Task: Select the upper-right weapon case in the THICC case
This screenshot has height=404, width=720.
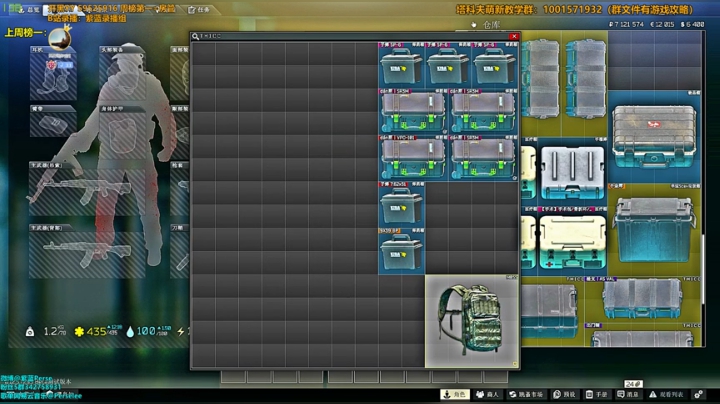Action: (483, 112)
